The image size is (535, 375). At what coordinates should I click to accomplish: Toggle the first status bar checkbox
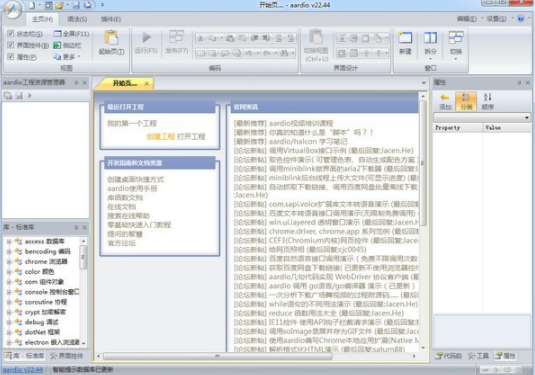[x=11, y=33]
